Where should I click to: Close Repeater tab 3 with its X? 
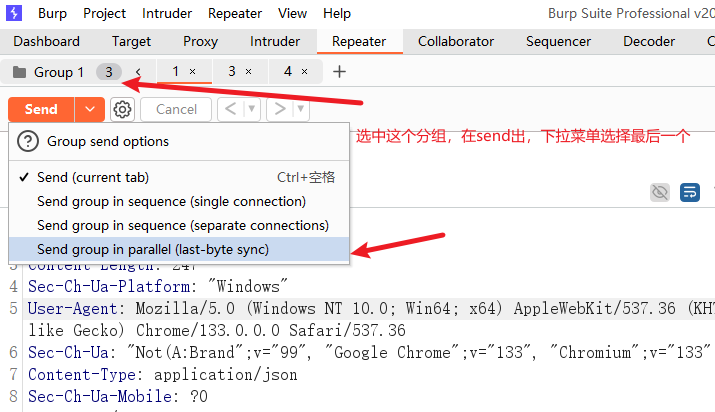(249, 72)
